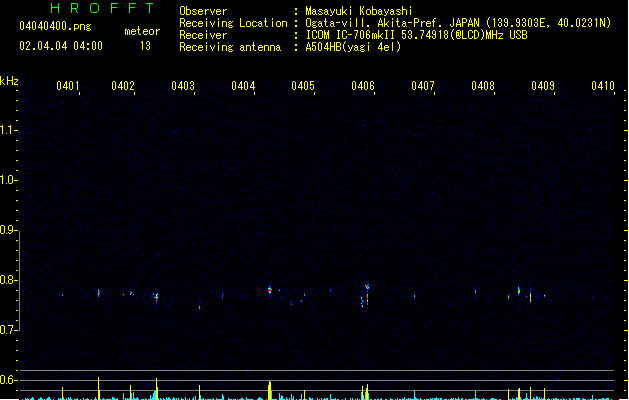Select receiver text ICOM IC-706mkII 53.74918 MHz USB

pos(416,35)
